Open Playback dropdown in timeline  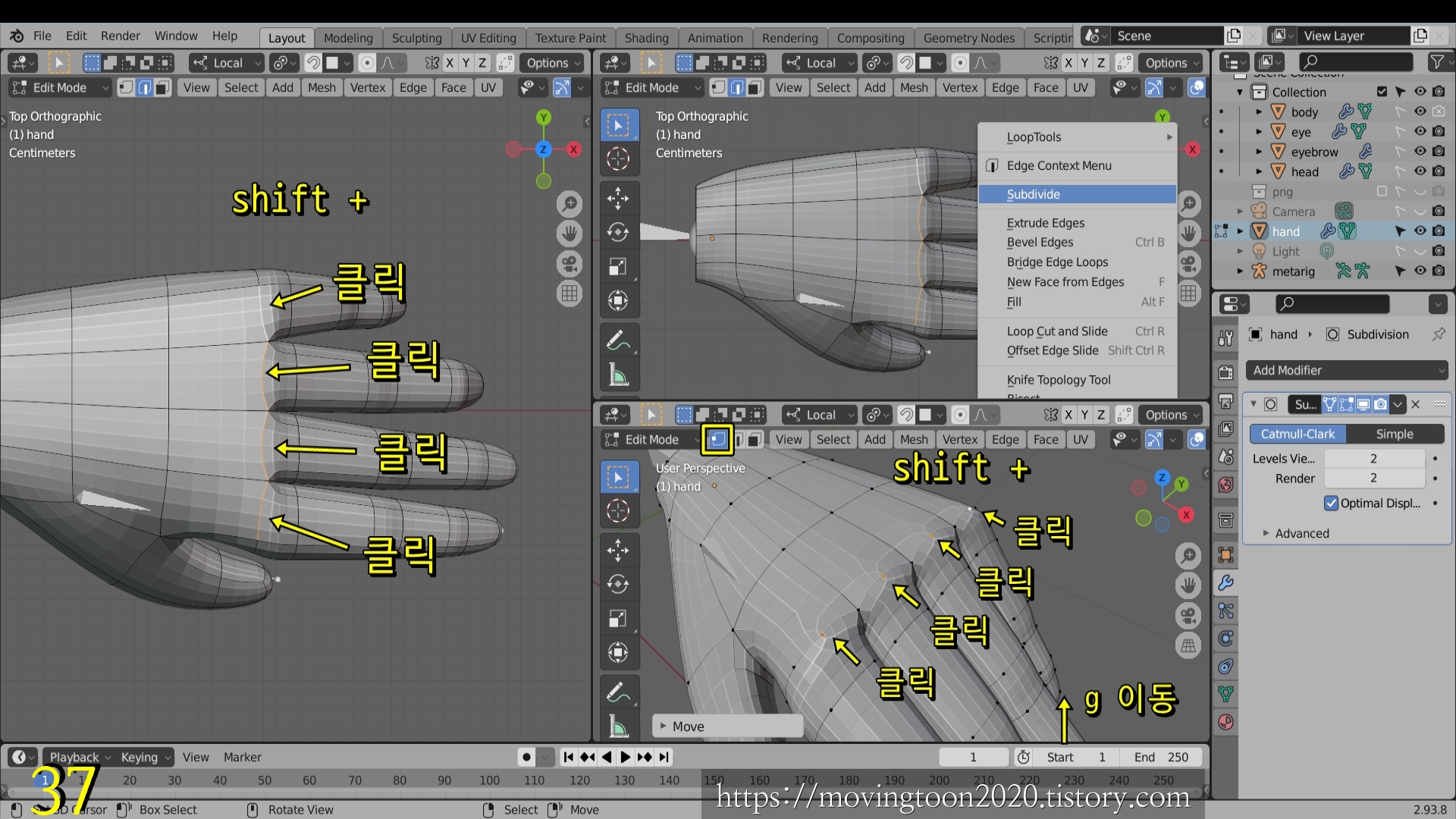coord(80,757)
